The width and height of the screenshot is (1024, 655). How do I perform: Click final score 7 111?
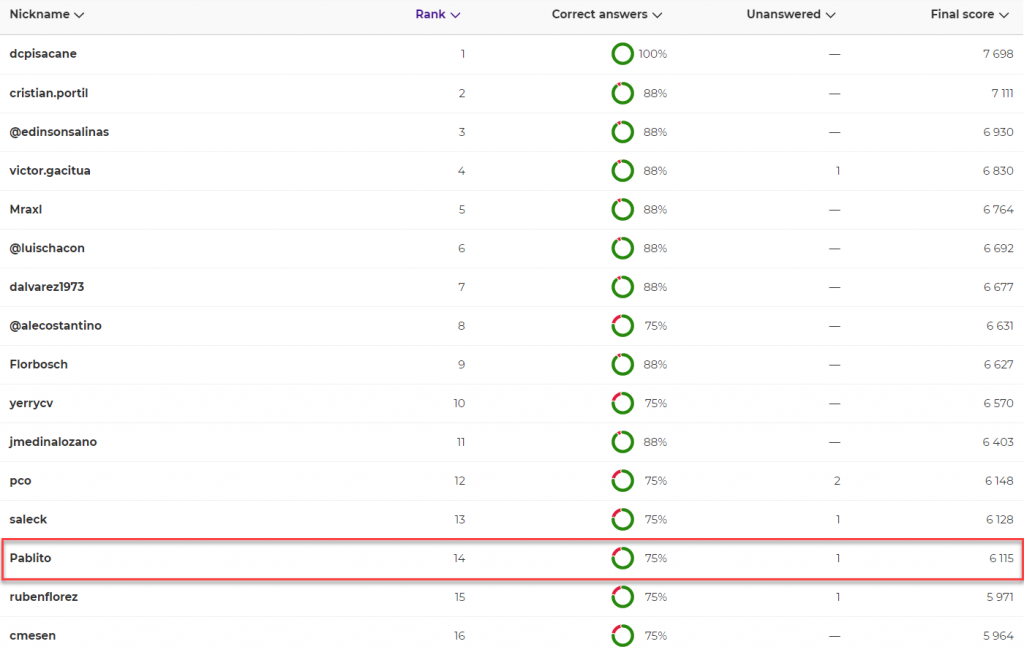point(1002,93)
